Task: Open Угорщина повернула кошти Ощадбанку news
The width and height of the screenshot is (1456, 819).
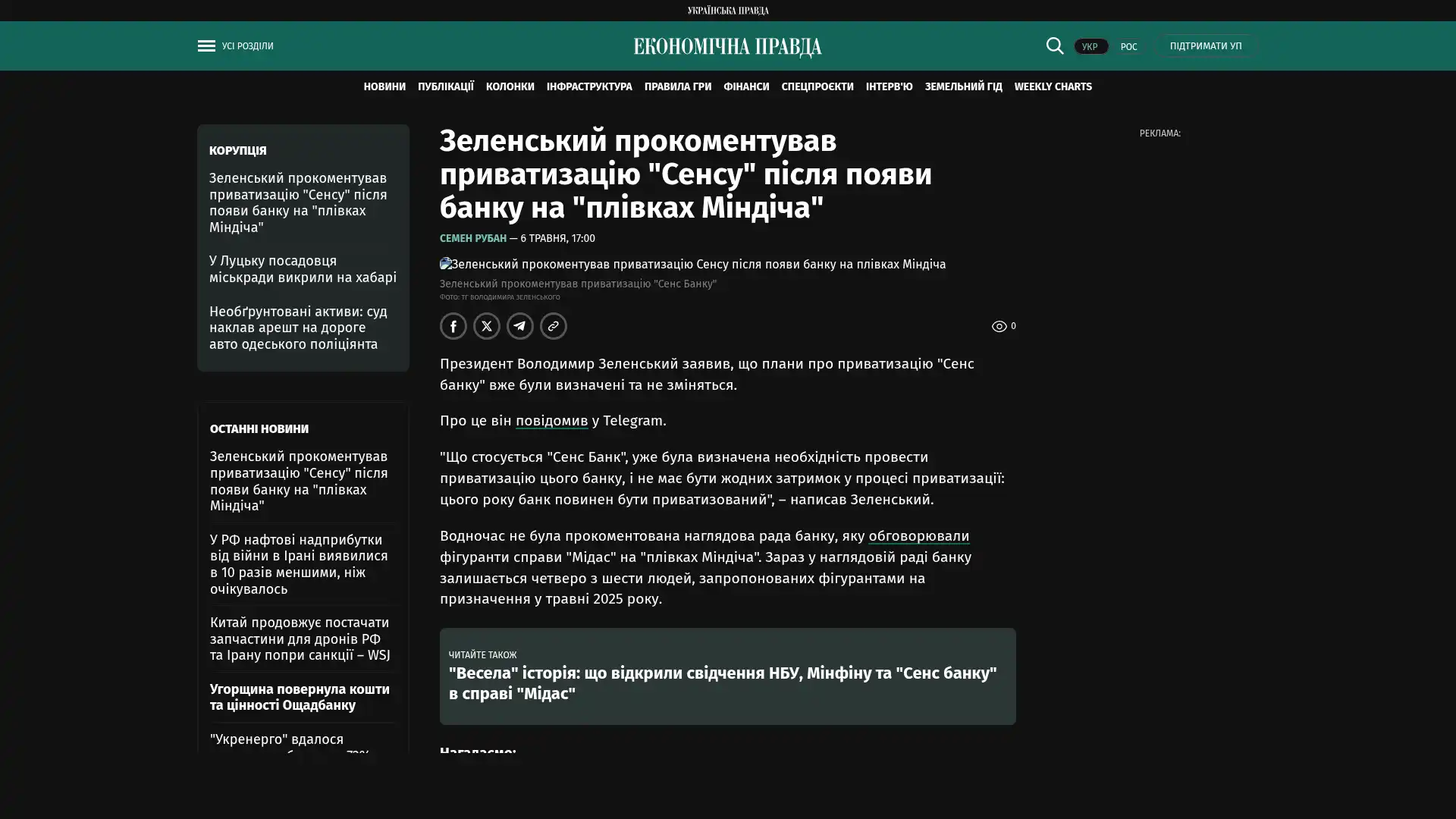Action: point(302,697)
